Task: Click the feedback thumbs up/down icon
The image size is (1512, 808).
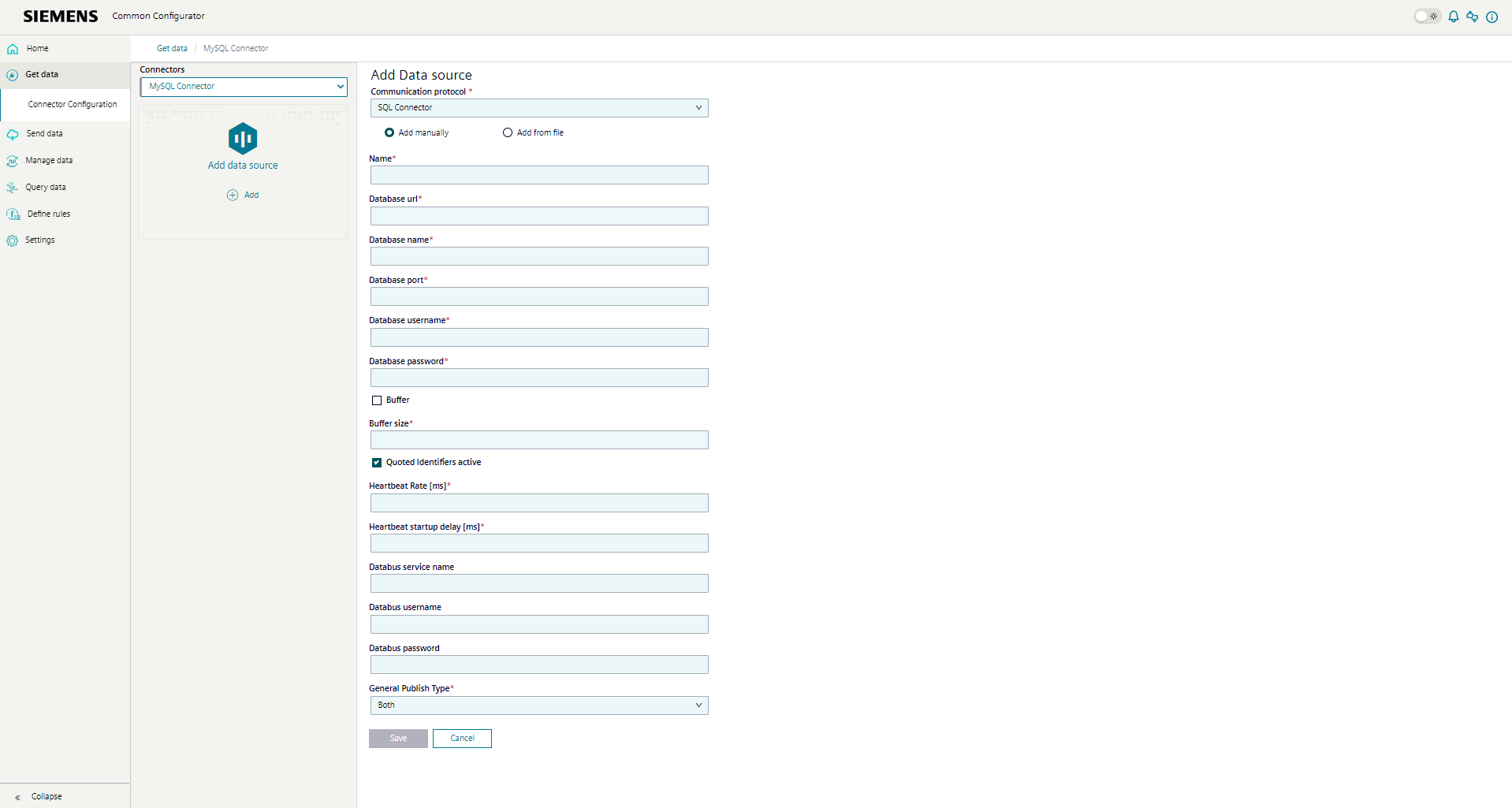Action: 1472,17
